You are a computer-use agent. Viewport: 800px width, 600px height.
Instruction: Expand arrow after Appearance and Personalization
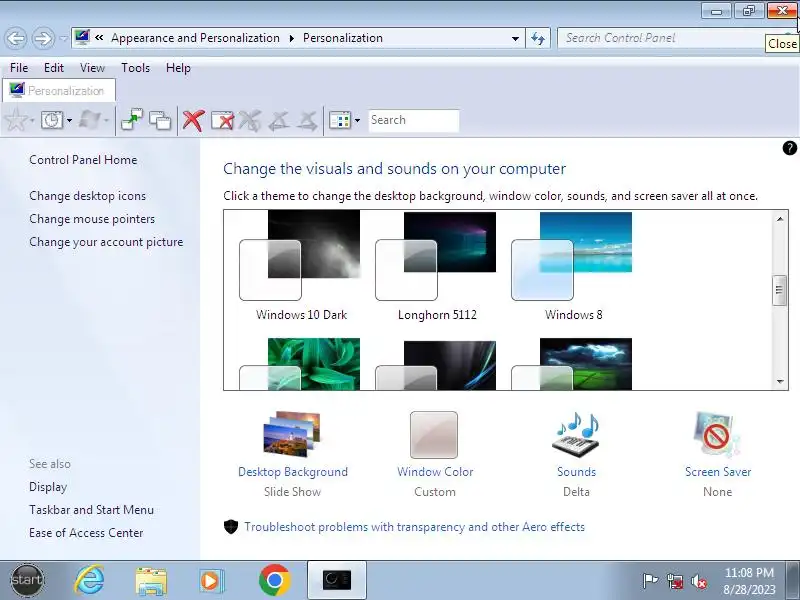pyautogui.click(x=291, y=38)
